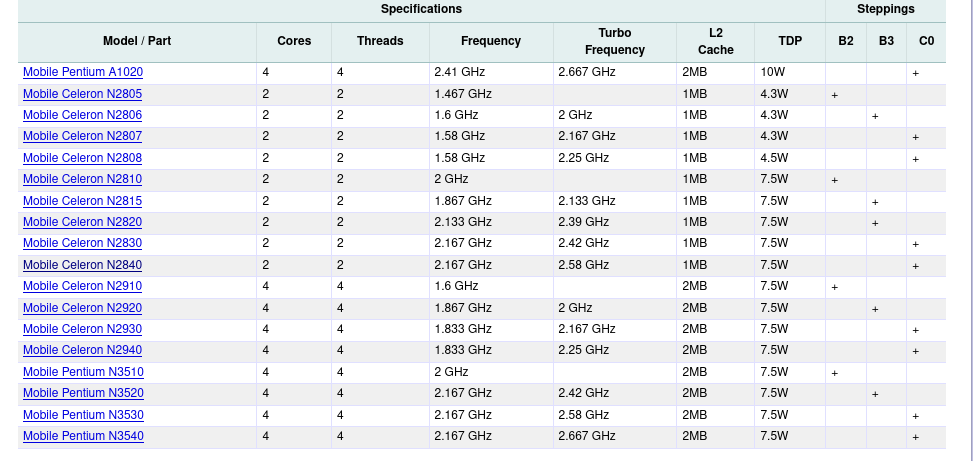This screenshot has height=461, width=973.
Task: Open the Mobile Pentium N3520 link
Action: [x=83, y=393]
